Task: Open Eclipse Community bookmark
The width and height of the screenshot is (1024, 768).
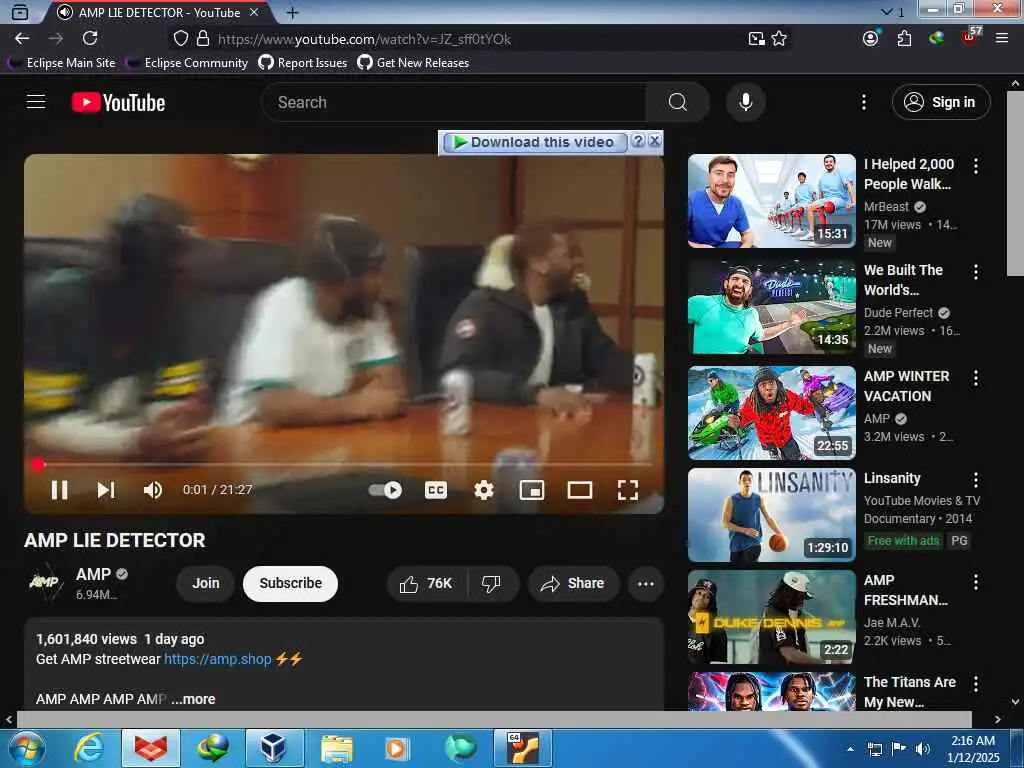Action: tap(187, 63)
